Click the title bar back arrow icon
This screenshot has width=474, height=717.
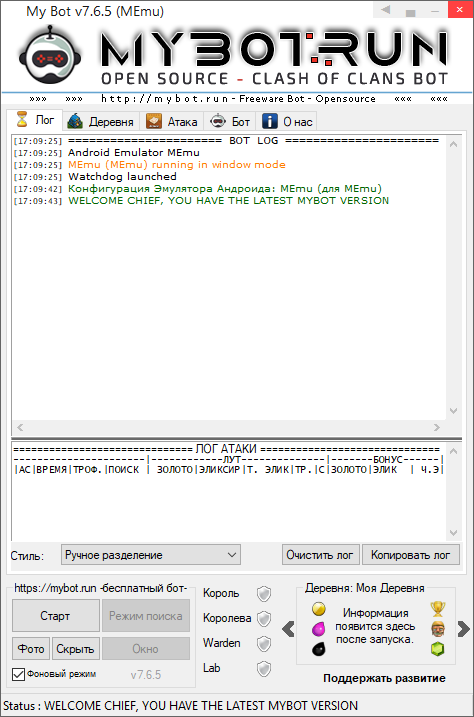point(386,10)
